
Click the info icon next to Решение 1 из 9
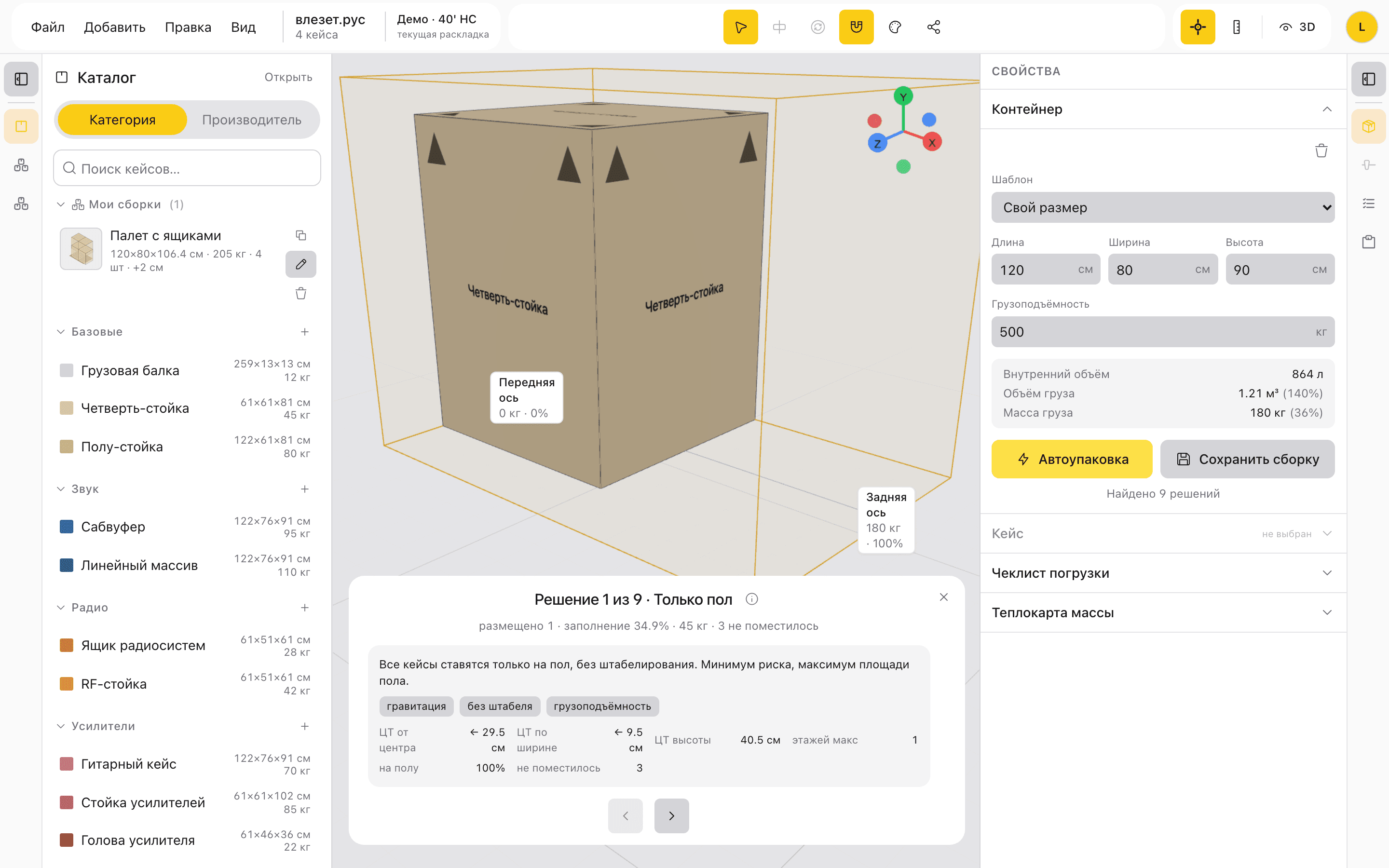(751, 599)
